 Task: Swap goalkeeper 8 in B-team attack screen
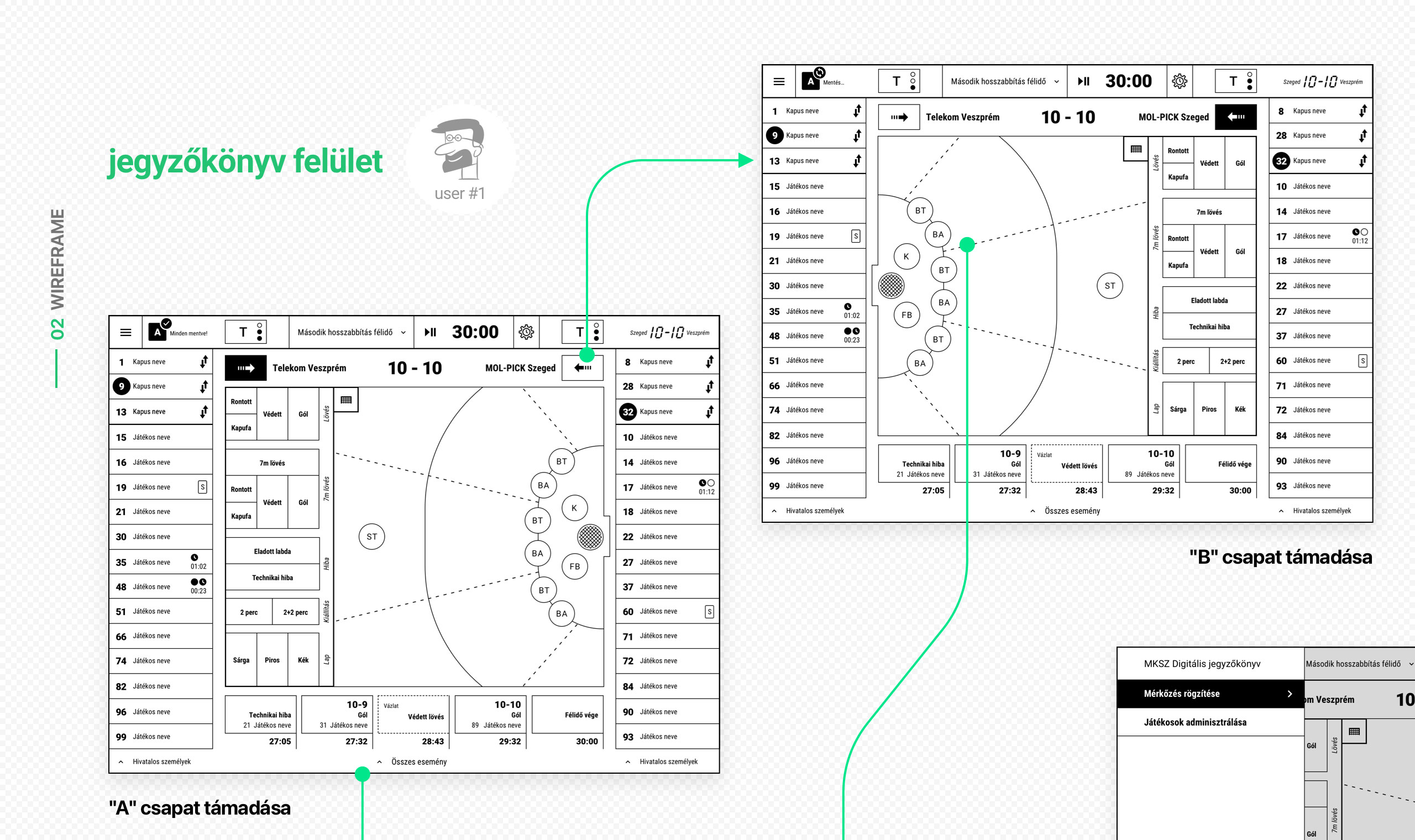coord(1363,111)
